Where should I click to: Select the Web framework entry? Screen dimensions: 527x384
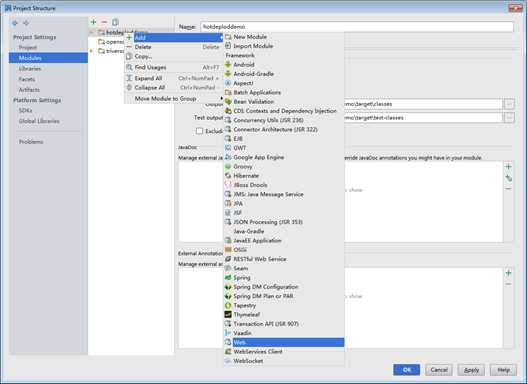click(x=284, y=342)
